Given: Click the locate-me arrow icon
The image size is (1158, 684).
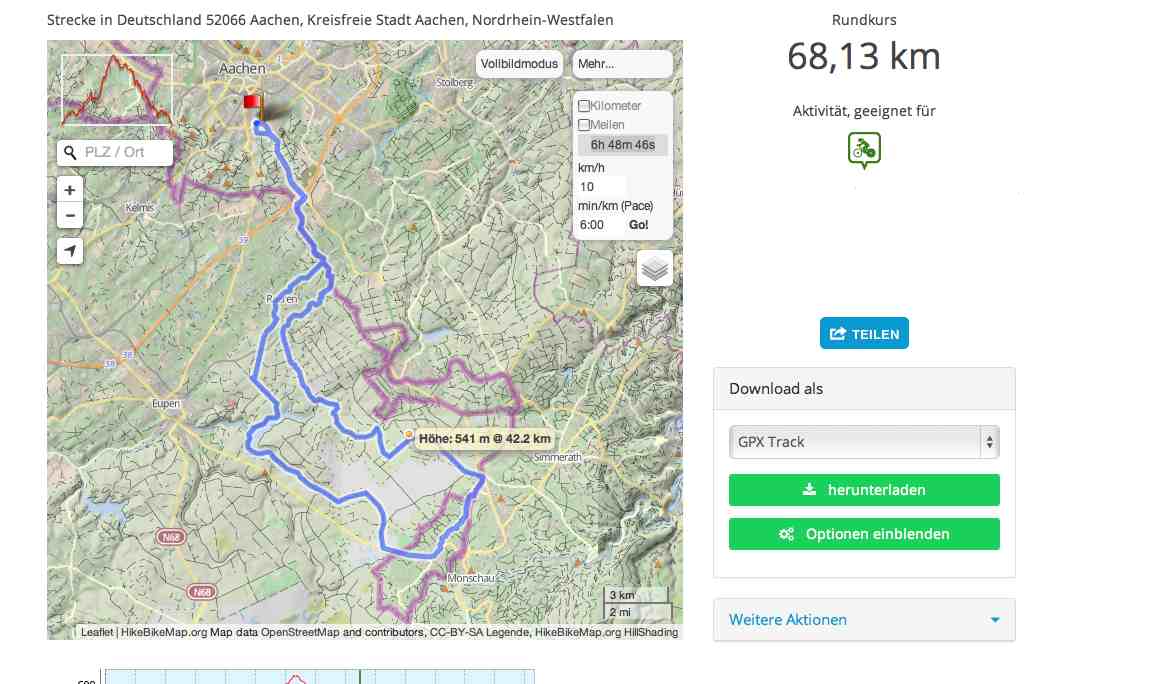Looking at the screenshot, I should pyautogui.click(x=70, y=251).
